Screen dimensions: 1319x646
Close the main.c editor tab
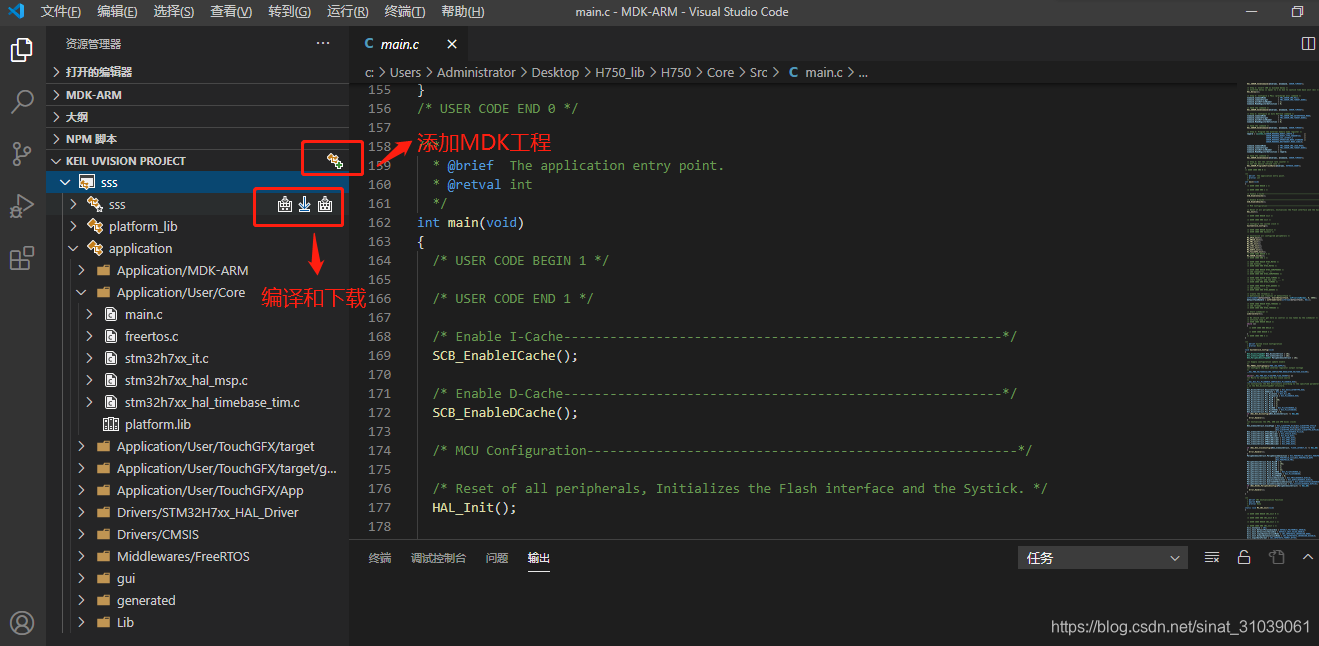pyautogui.click(x=452, y=44)
